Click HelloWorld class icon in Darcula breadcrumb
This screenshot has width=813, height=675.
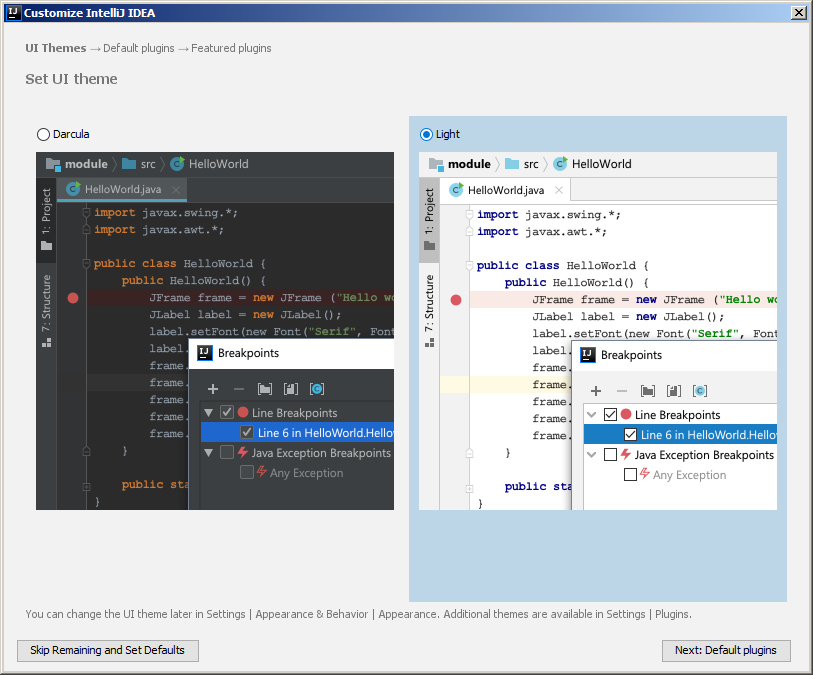click(177, 164)
